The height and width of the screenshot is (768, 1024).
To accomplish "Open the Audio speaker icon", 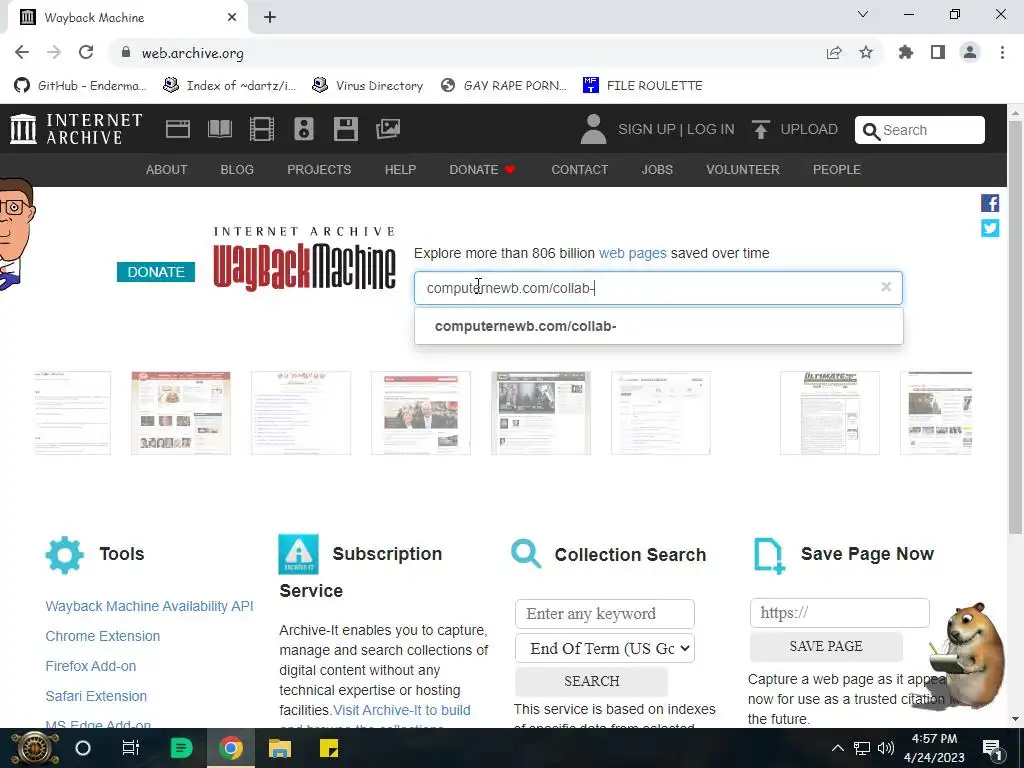I will tap(304, 129).
